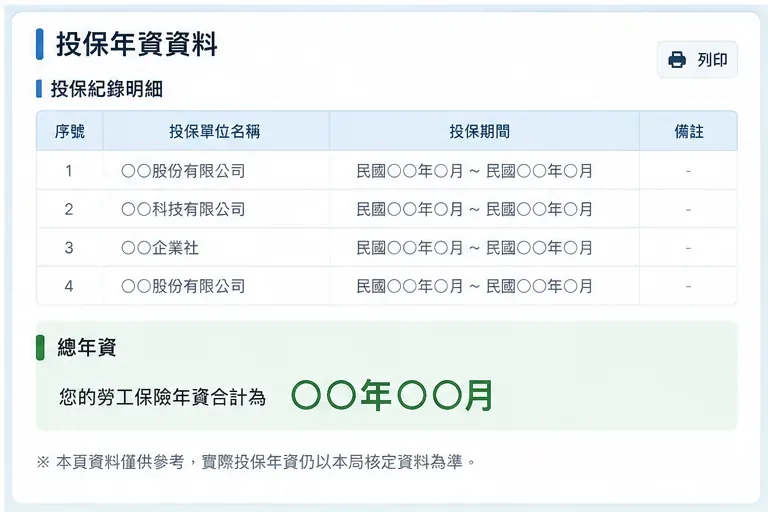This screenshot has height=512, width=768.
Task: Click the 列印 print button
Action: (x=697, y=60)
